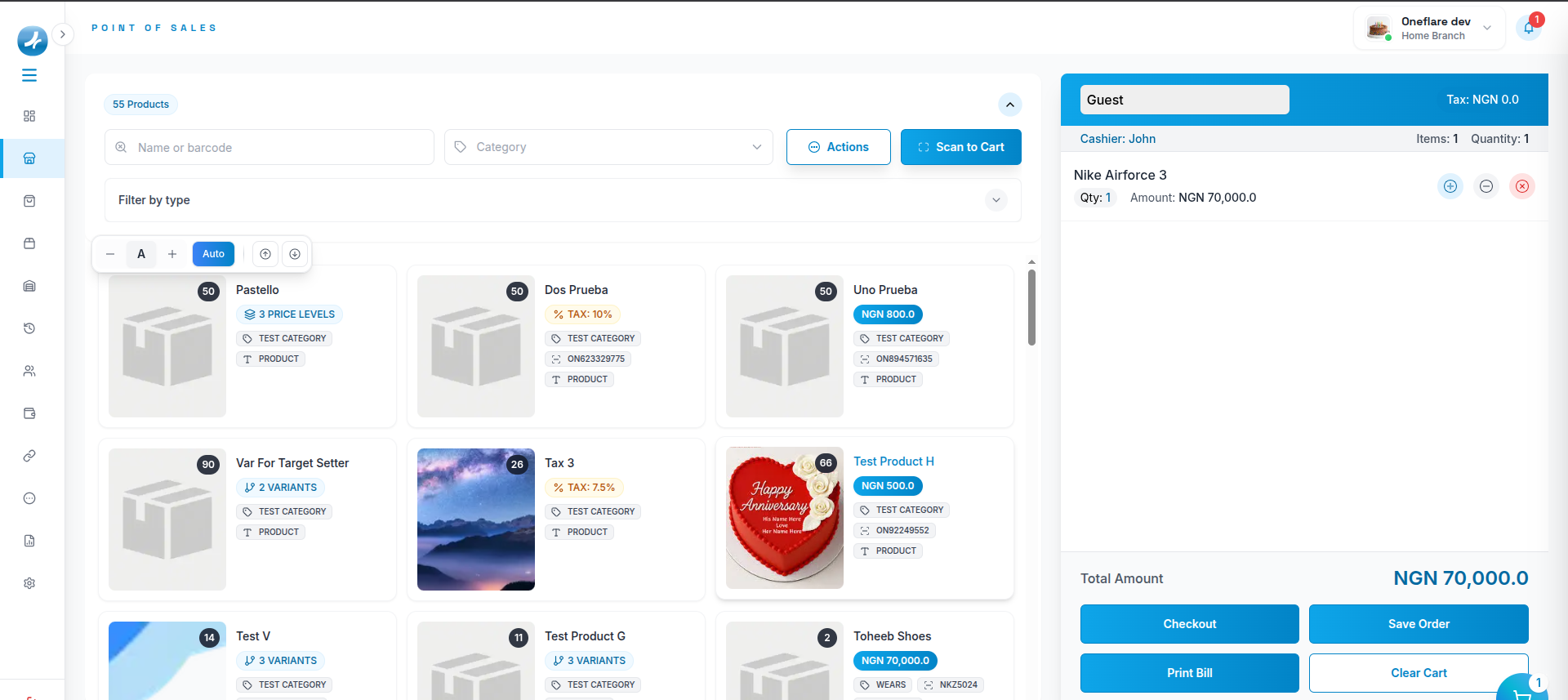The image size is (1568, 700).
Task: Select the store point-of-sale sidebar icon
Action: click(x=29, y=158)
